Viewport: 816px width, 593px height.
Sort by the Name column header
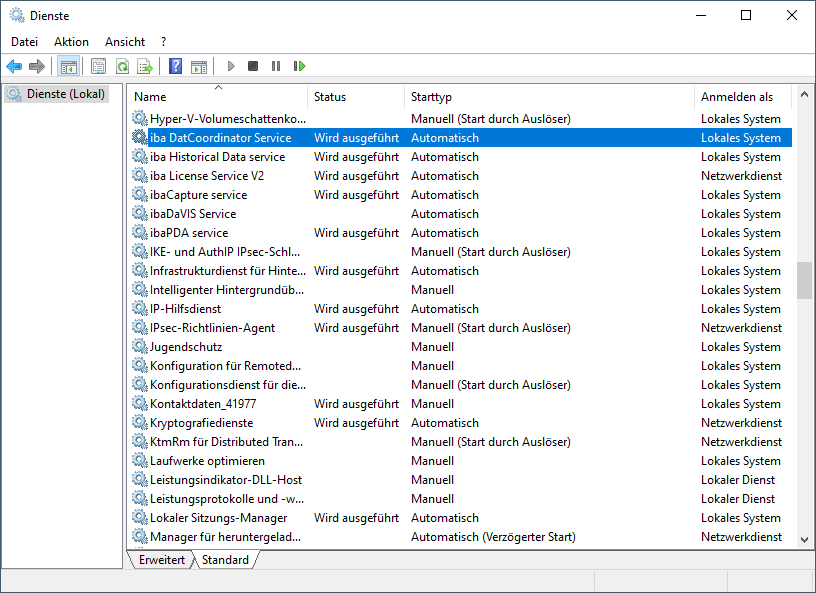218,96
